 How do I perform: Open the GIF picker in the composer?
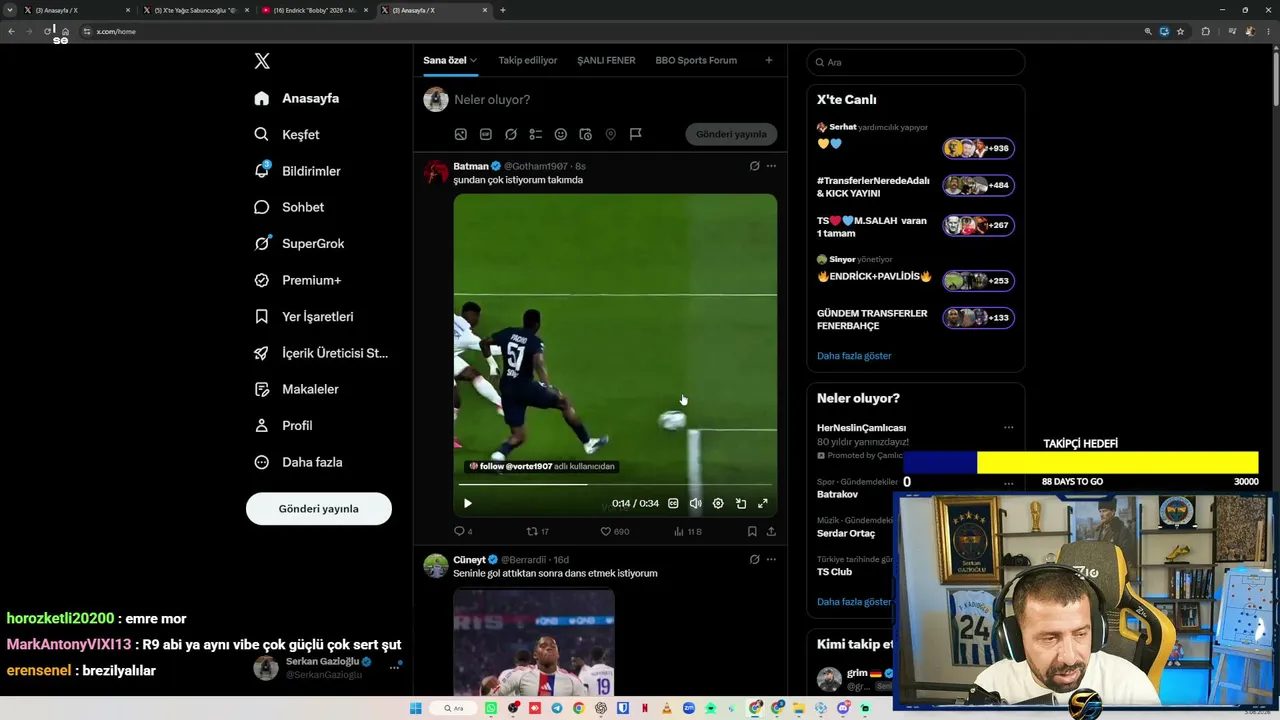pyautogui.click(x=486, y=134)
